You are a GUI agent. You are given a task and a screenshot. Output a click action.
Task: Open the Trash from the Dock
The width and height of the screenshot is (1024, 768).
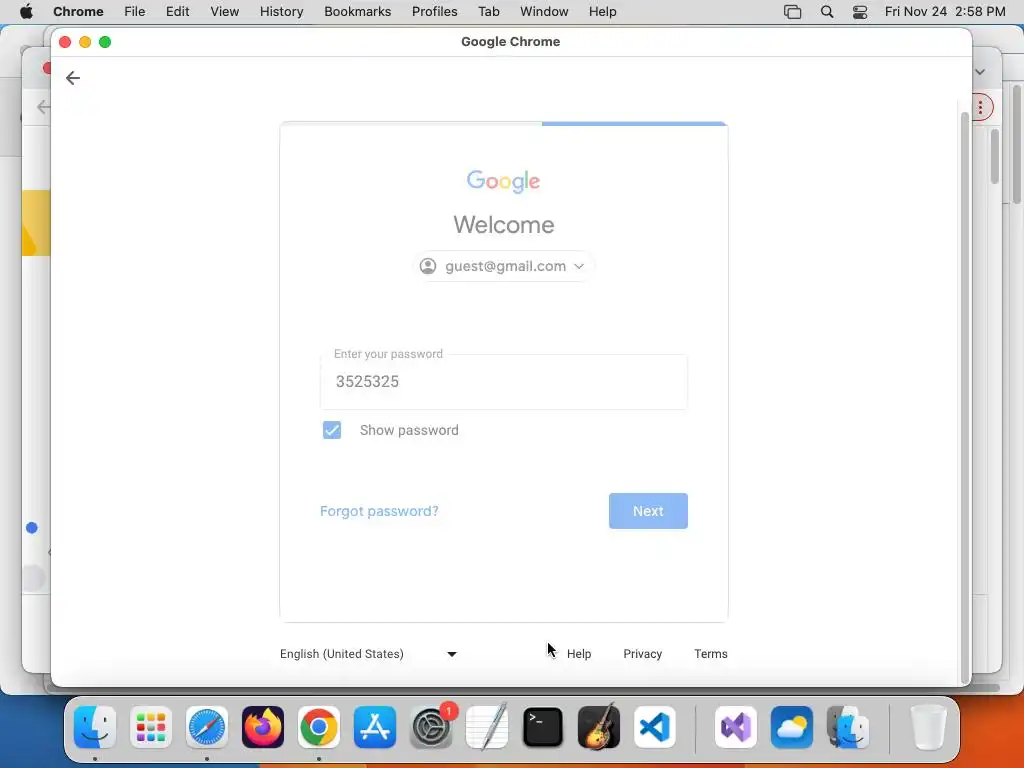928,727
